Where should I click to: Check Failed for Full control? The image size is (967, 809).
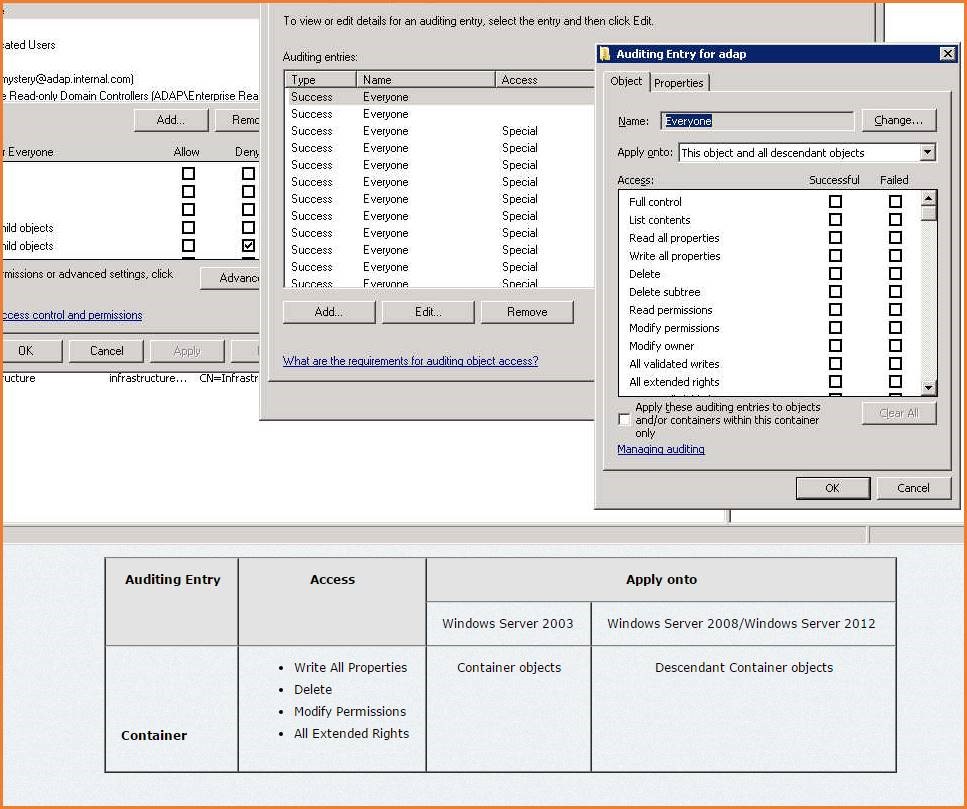click(895, 202)
